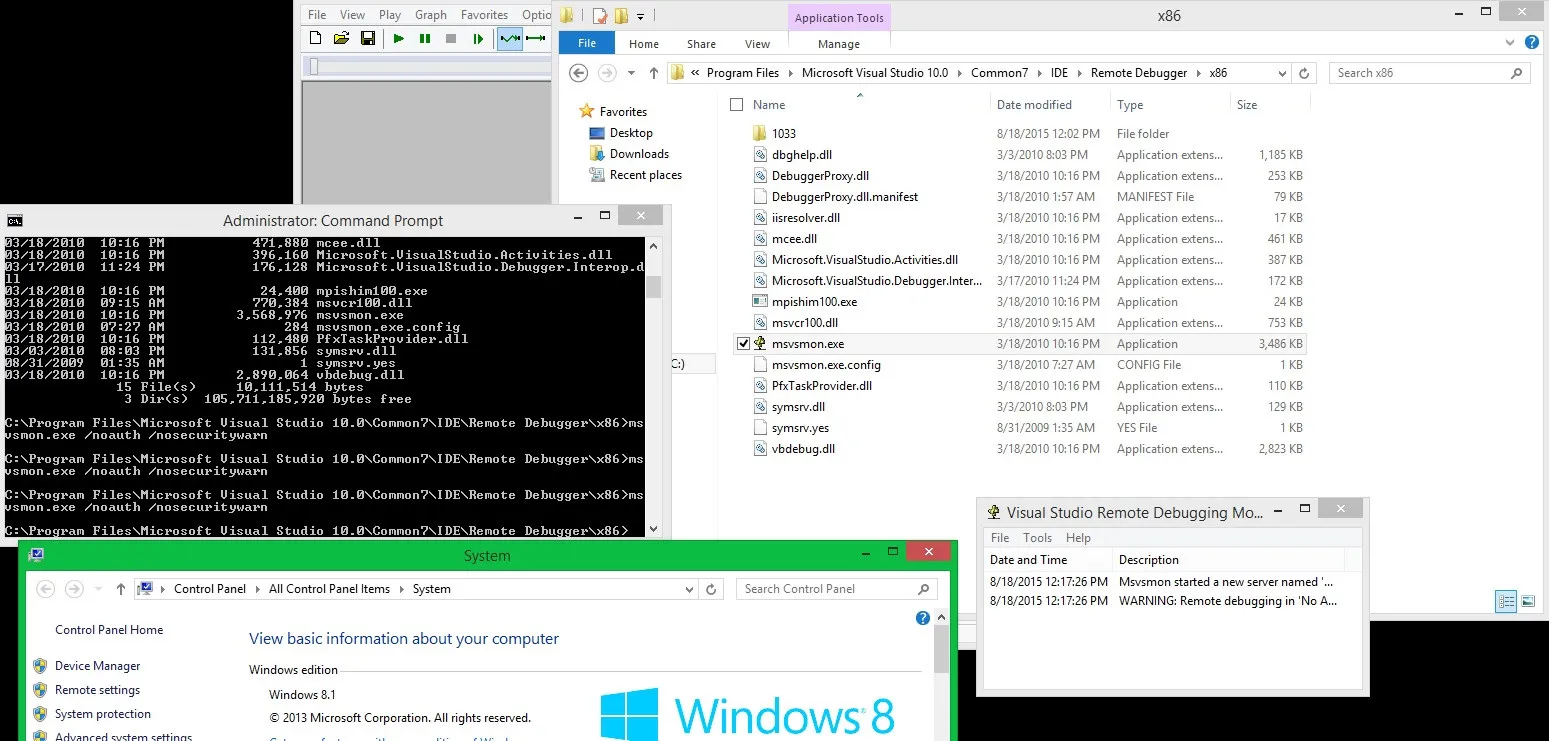Click the Command Prompt window system icon
Screen dimensions: 1549x741
(x=14, y=221)
